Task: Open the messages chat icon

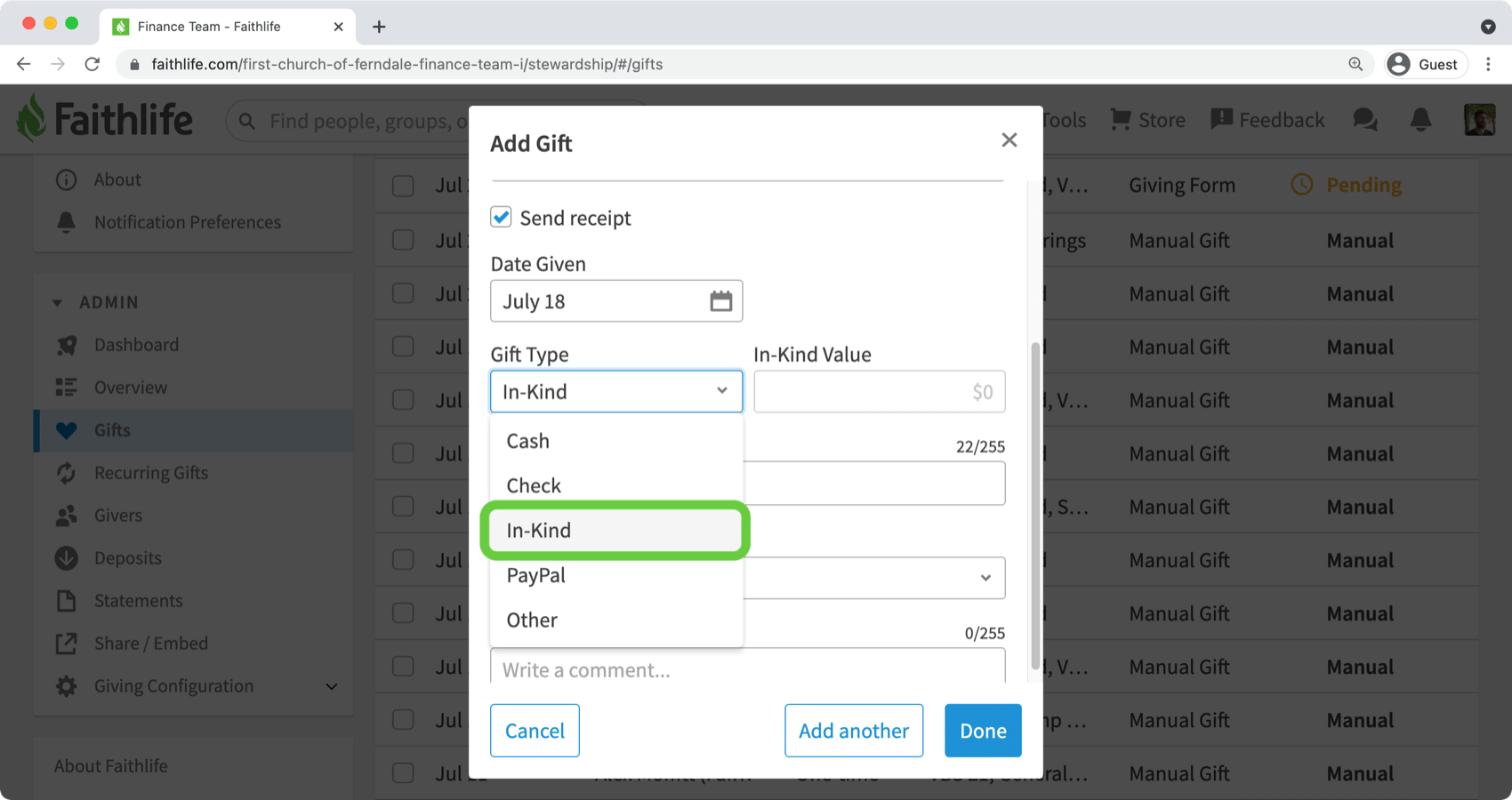Action: (x=1365, y=120)
